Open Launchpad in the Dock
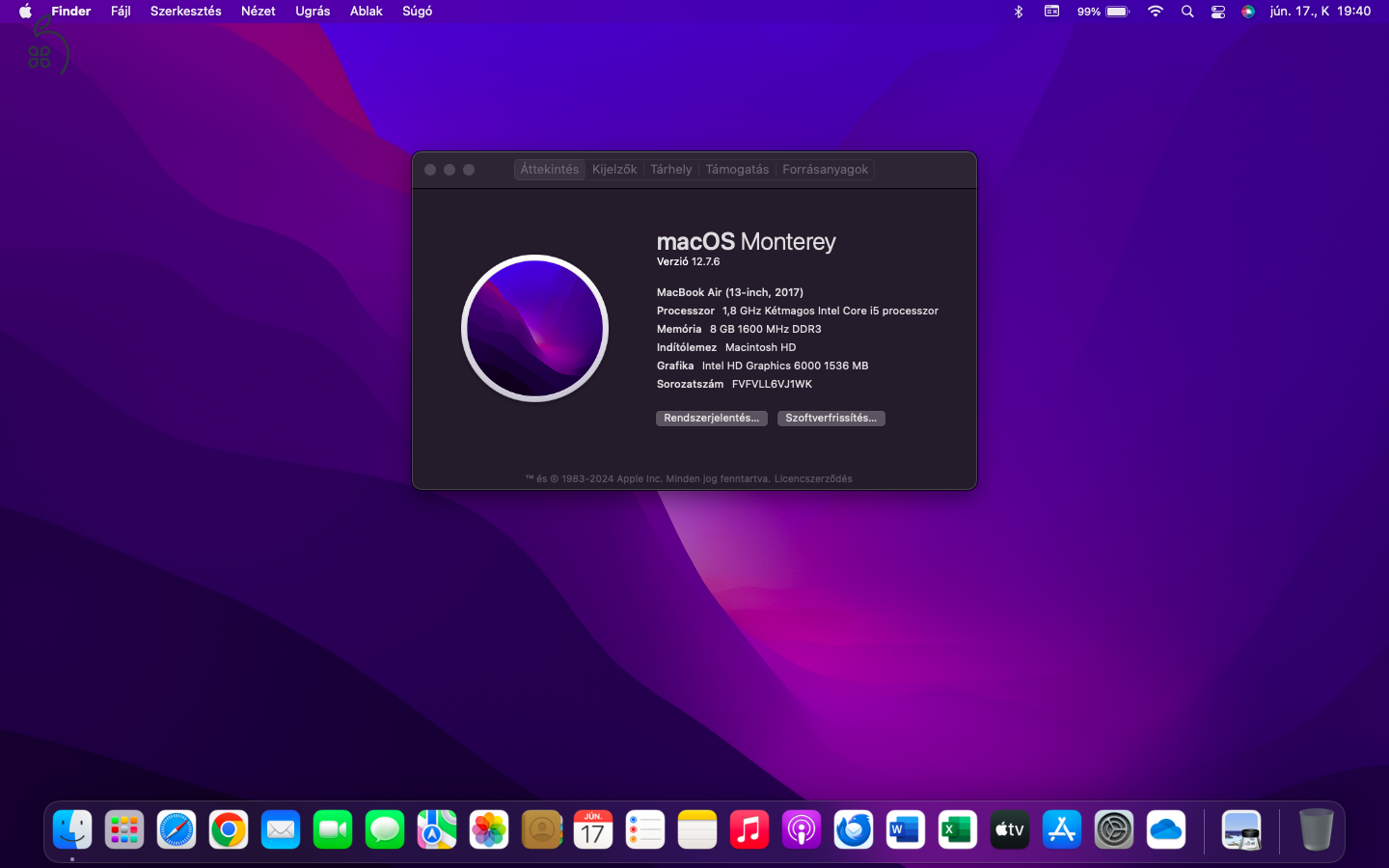Viewport: 1389px width, 868px height. click(124, 829)
